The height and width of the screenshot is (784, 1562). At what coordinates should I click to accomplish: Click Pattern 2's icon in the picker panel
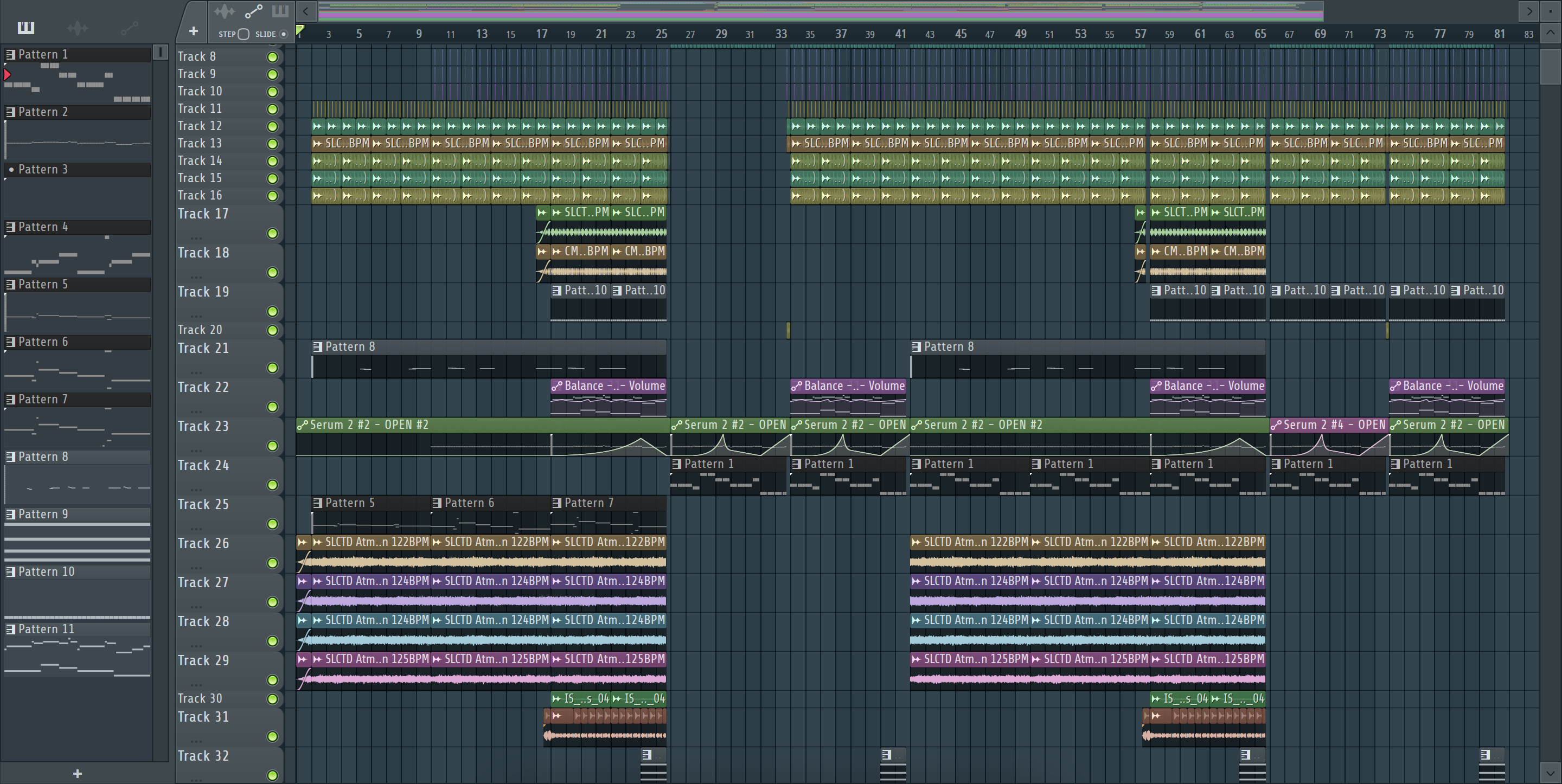pyautogui.click(x=10, y=112)
